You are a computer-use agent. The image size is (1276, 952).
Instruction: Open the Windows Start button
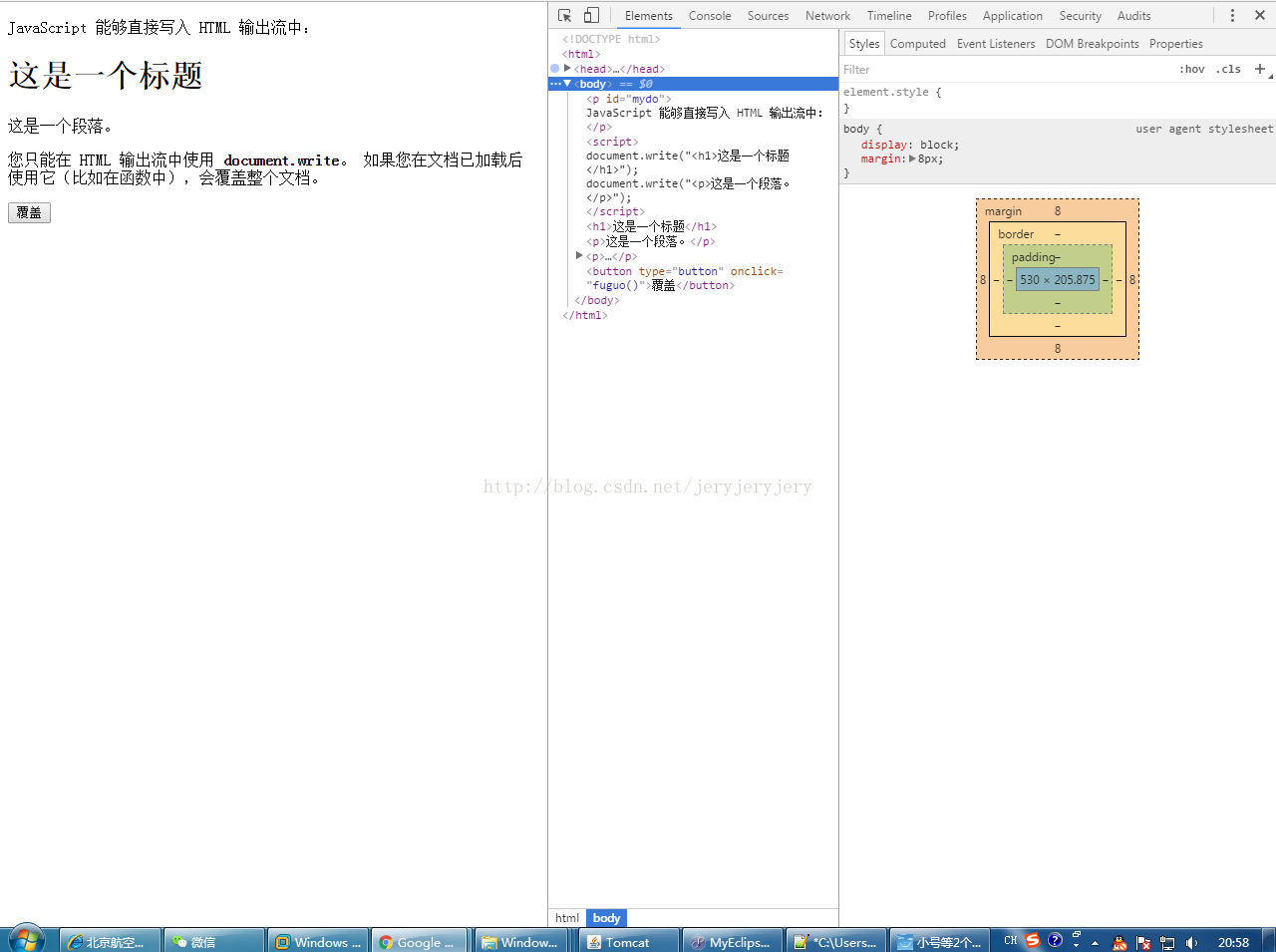(26, 940)
